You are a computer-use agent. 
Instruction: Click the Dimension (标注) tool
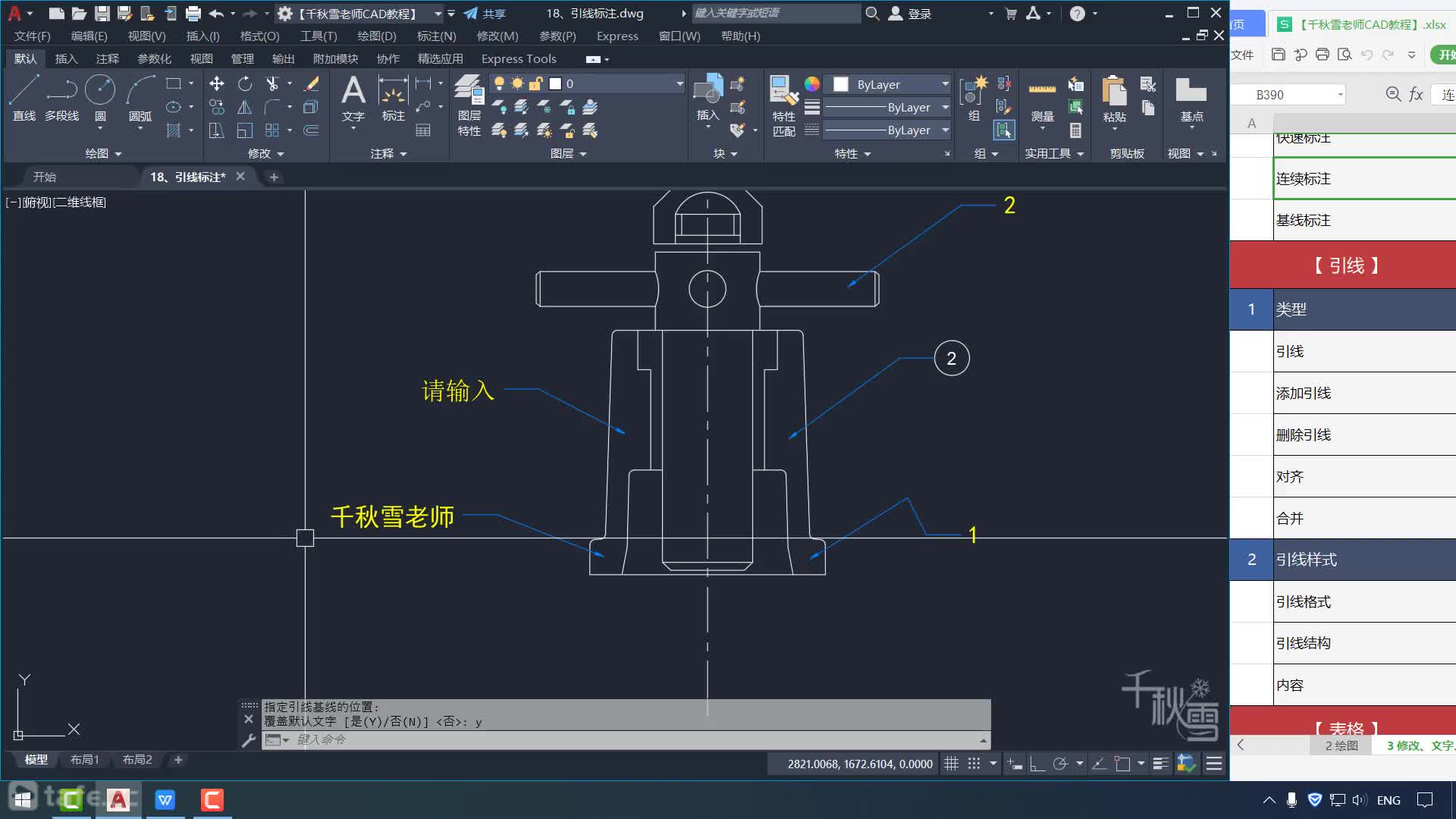tap(393, 97)
